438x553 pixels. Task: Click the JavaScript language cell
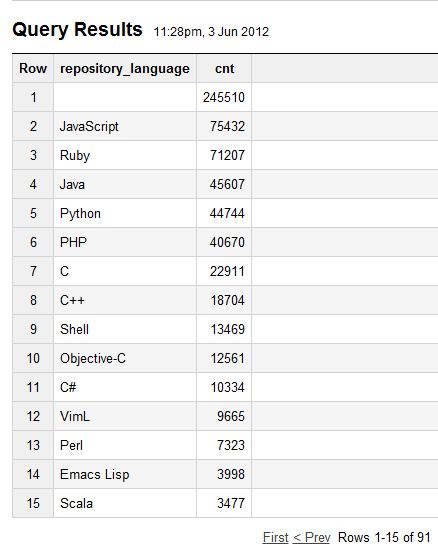[125, 126]
